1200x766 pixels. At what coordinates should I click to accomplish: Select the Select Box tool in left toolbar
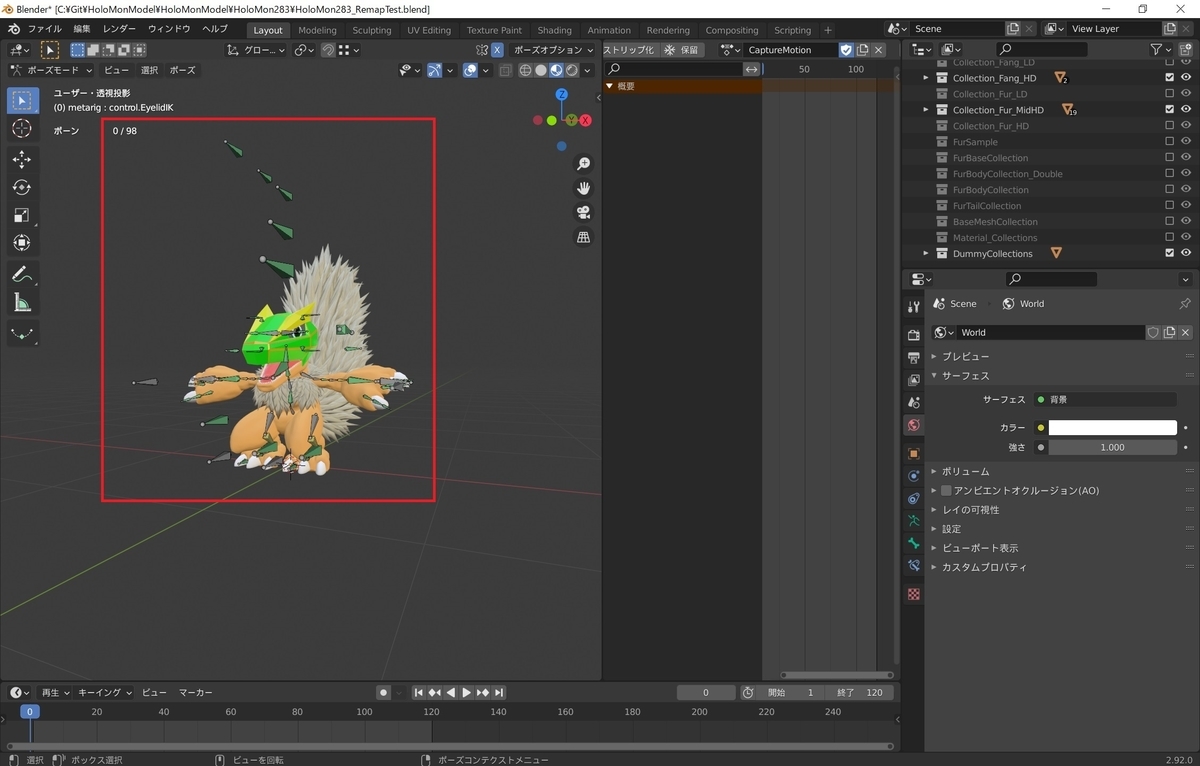click(x=23, y=100)
